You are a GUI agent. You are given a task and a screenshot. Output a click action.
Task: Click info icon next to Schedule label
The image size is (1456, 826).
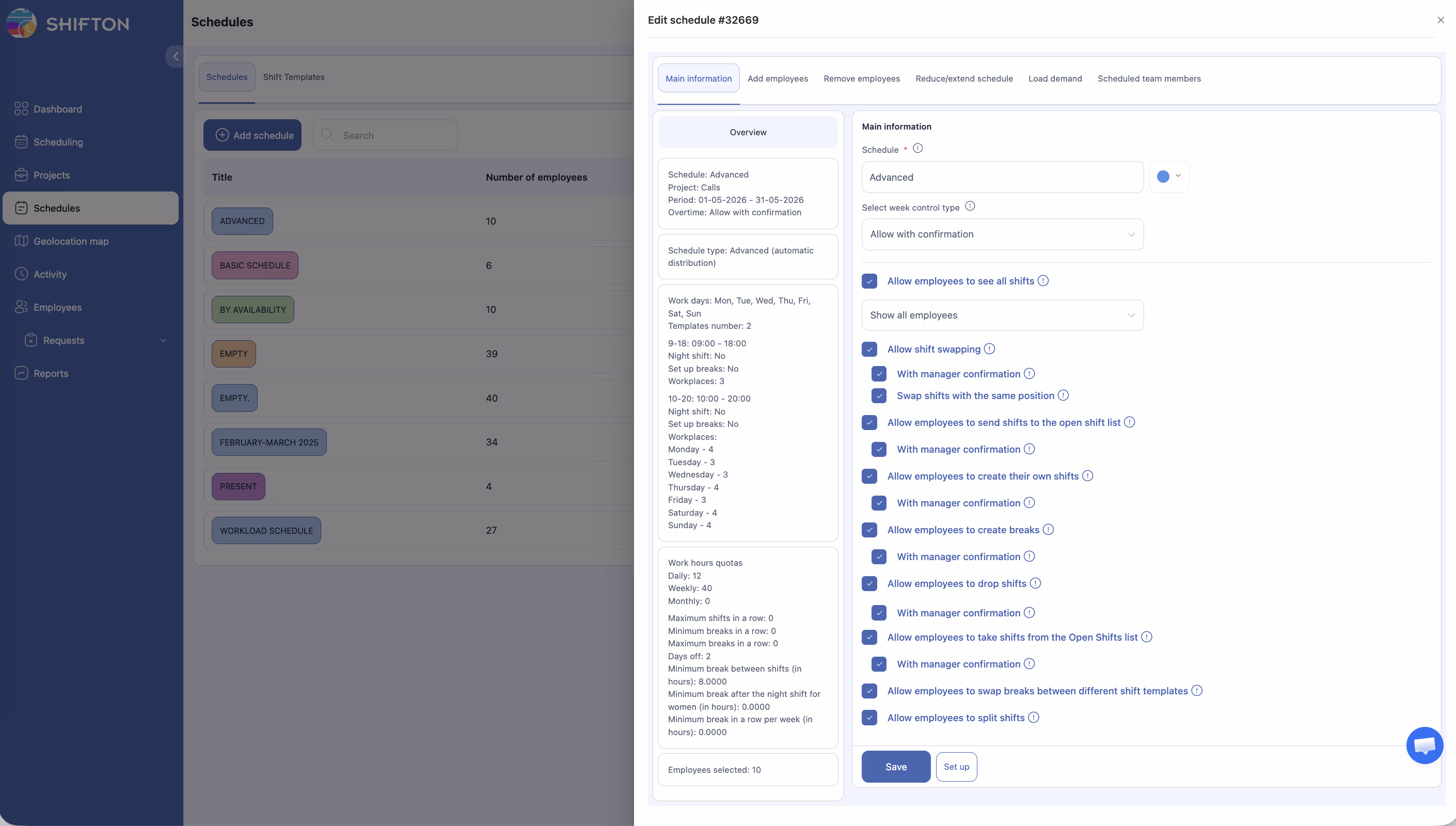coord(917,149)
